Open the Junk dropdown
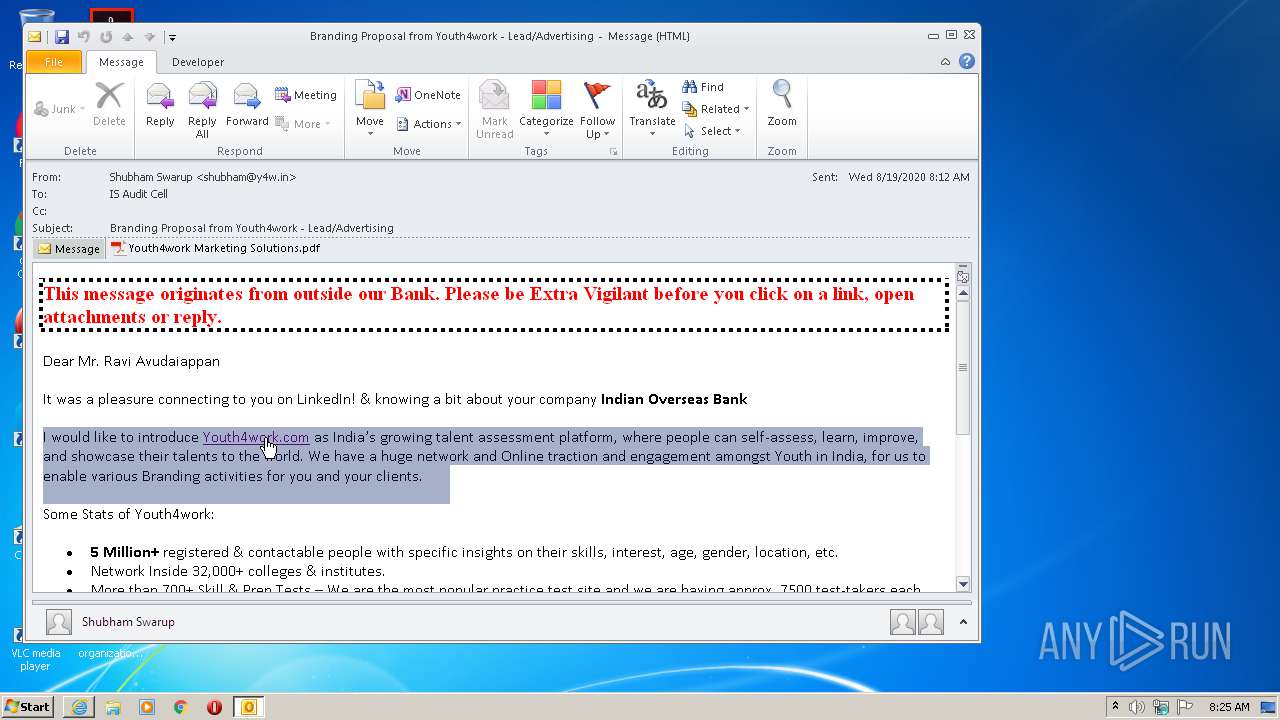This screenshot has width=1280, height=720. coord(60,109)
